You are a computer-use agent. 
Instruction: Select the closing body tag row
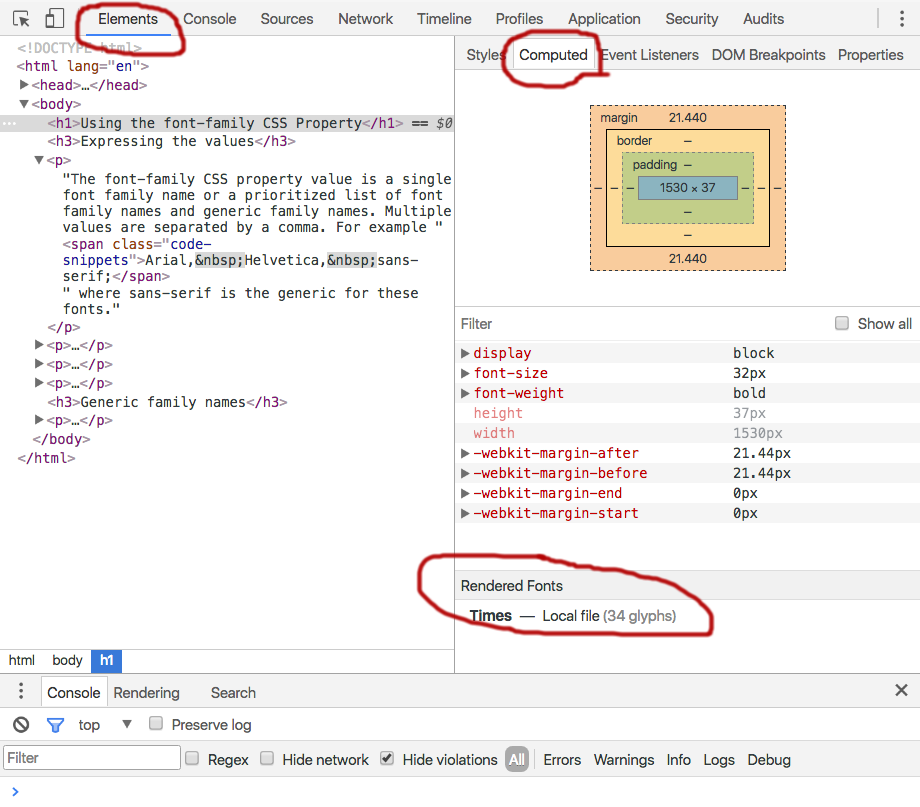[61, 439]
